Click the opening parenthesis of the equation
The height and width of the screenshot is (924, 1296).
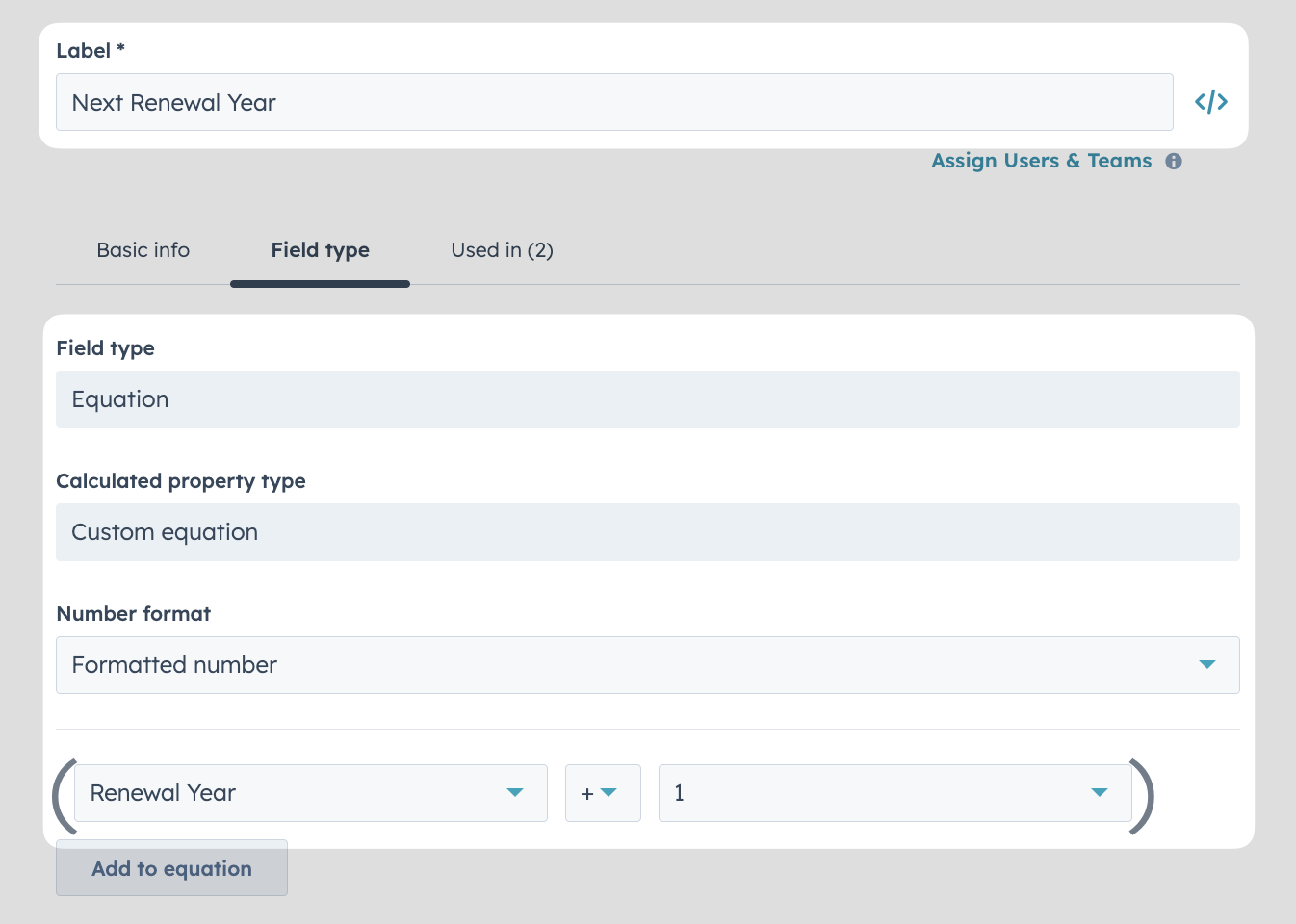point(63,795)
